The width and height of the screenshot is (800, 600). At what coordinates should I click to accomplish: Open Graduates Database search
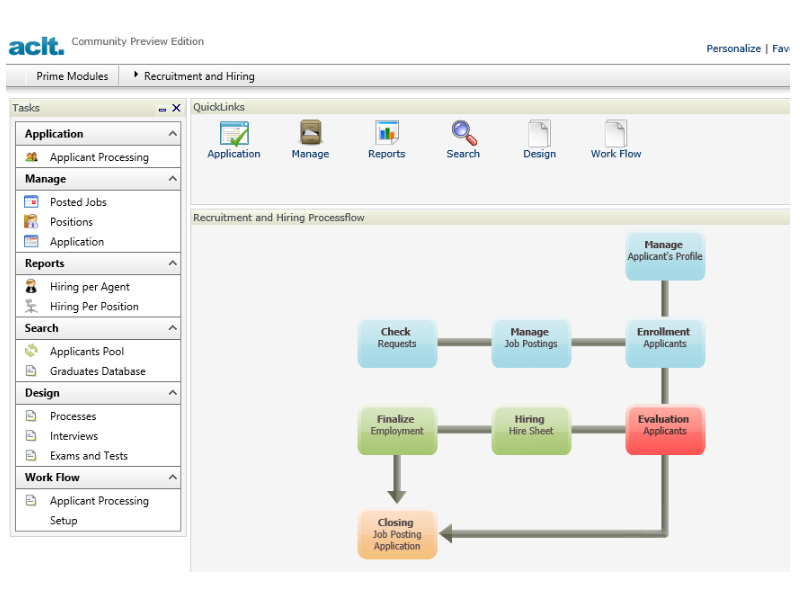click(x=97, y=371)
